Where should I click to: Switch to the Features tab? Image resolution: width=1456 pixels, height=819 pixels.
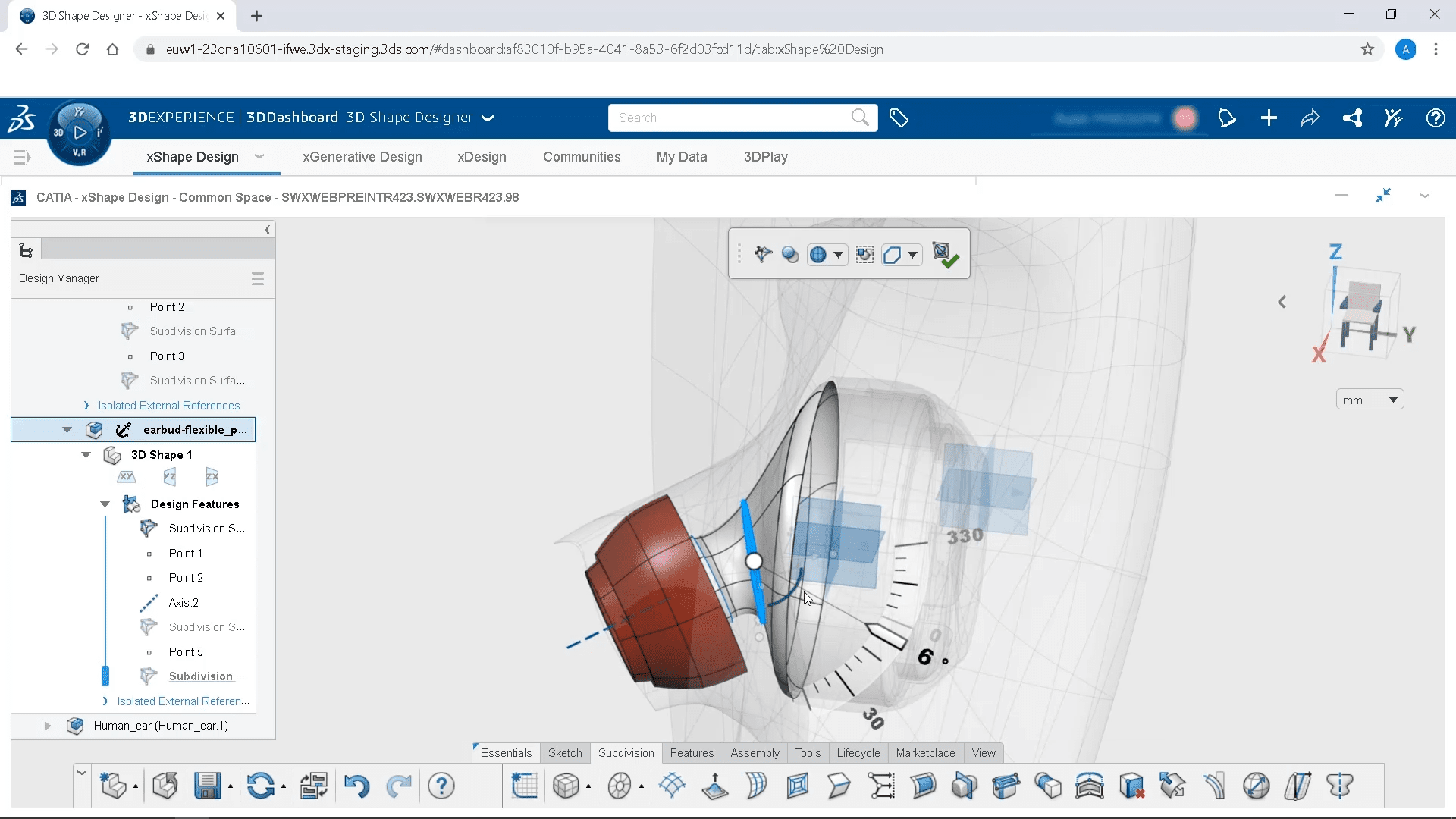click(691, 753)
